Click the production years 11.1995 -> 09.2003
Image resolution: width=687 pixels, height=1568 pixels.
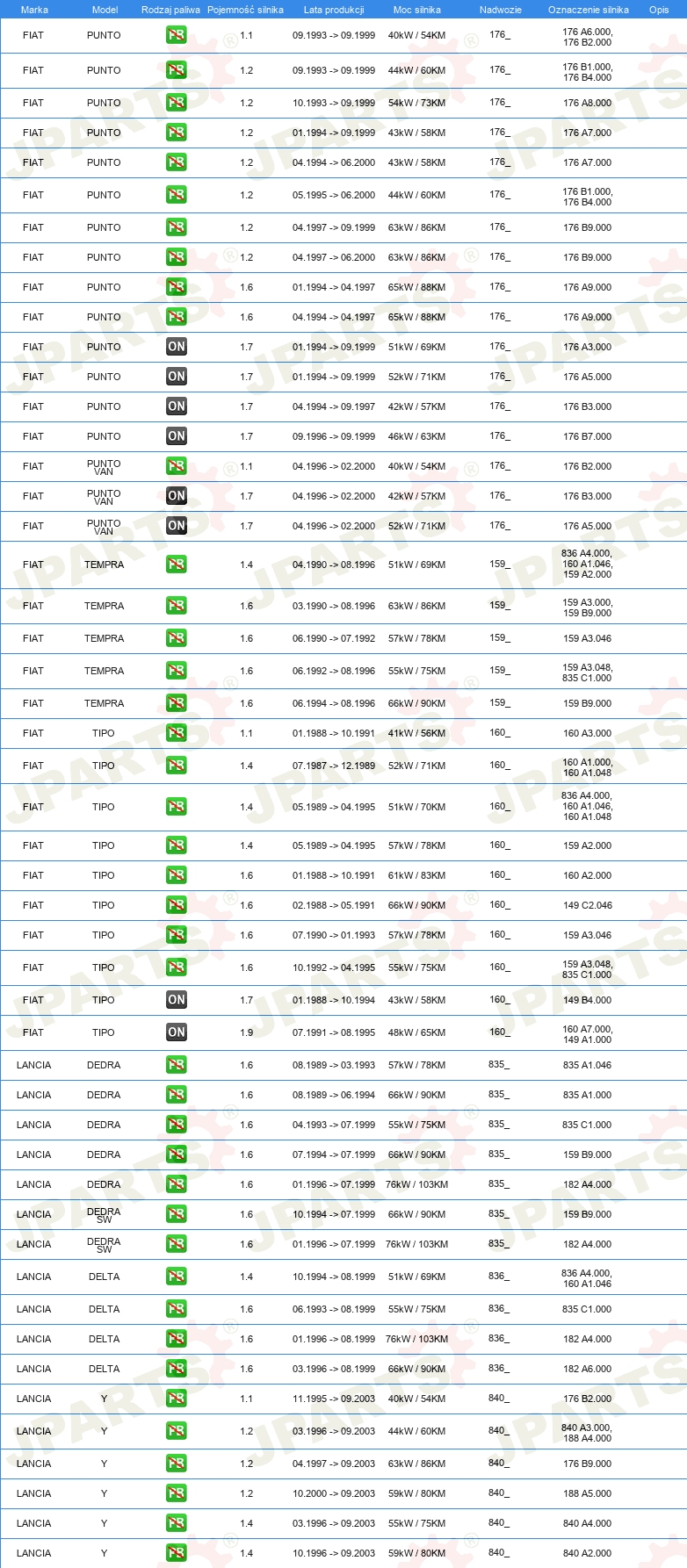pos(334,1399)
